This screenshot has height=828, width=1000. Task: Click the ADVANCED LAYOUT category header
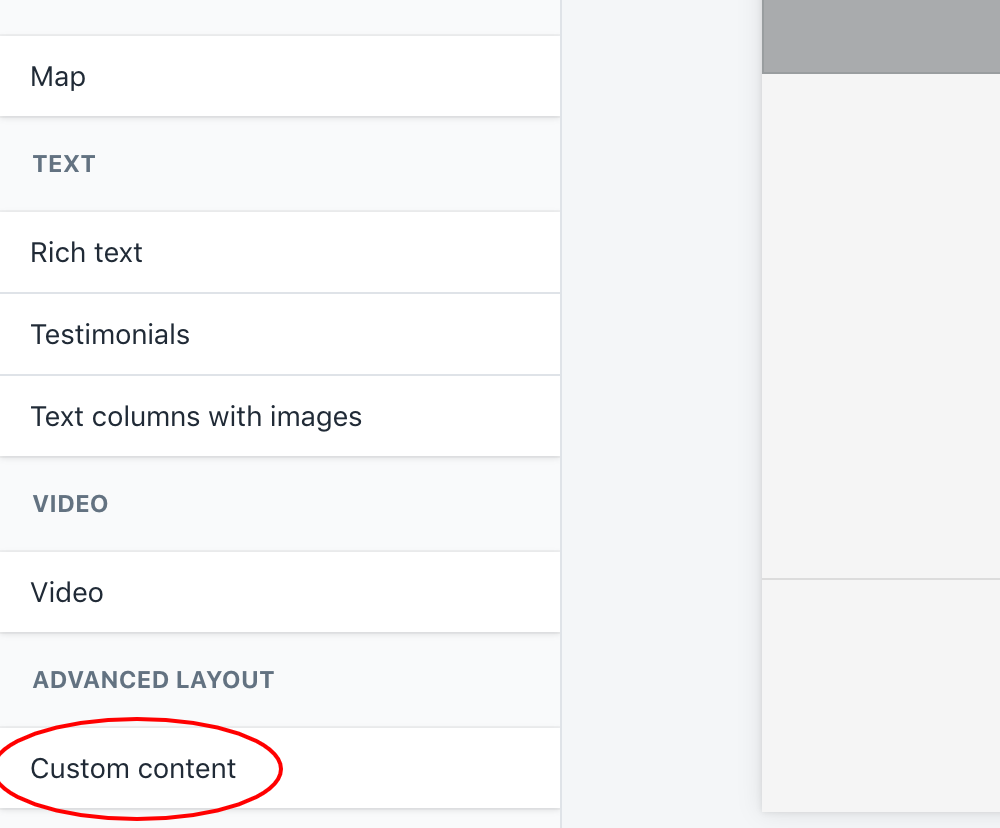tap(153, 680)
